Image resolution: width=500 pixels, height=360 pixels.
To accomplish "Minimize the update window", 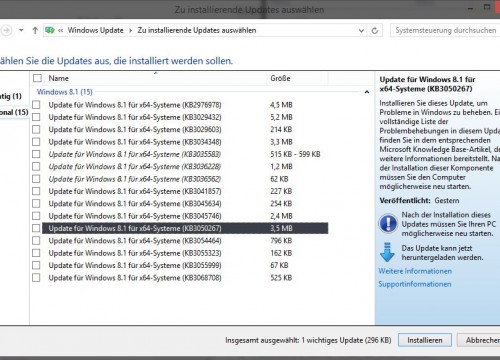I will [470, 8].
